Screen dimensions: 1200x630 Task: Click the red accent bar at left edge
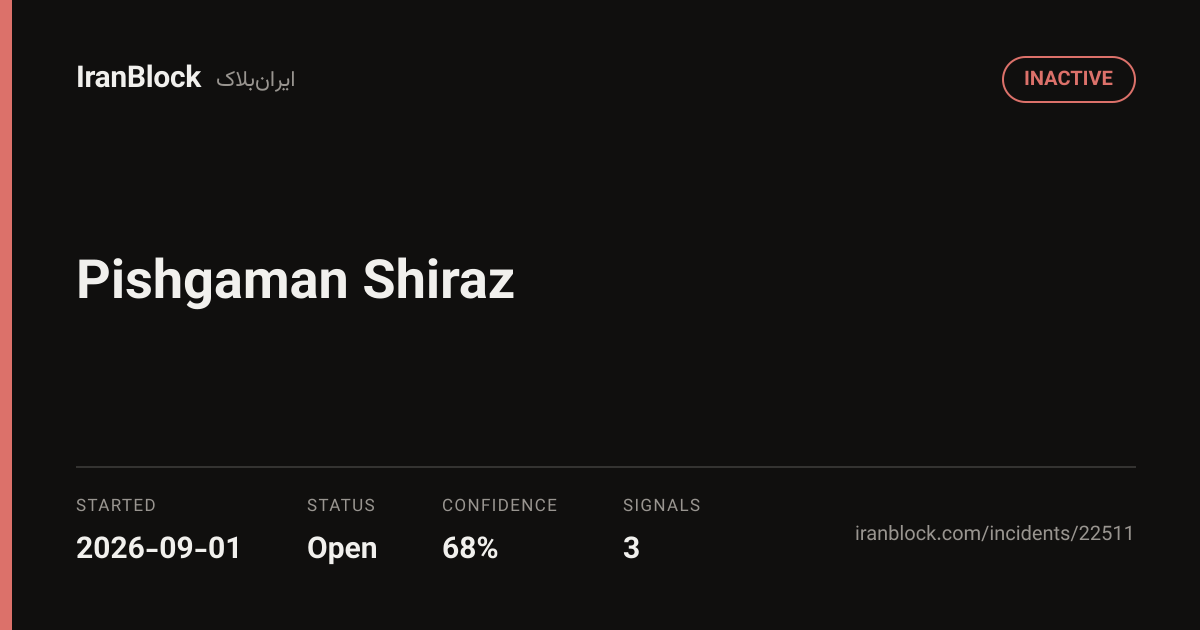6,315
